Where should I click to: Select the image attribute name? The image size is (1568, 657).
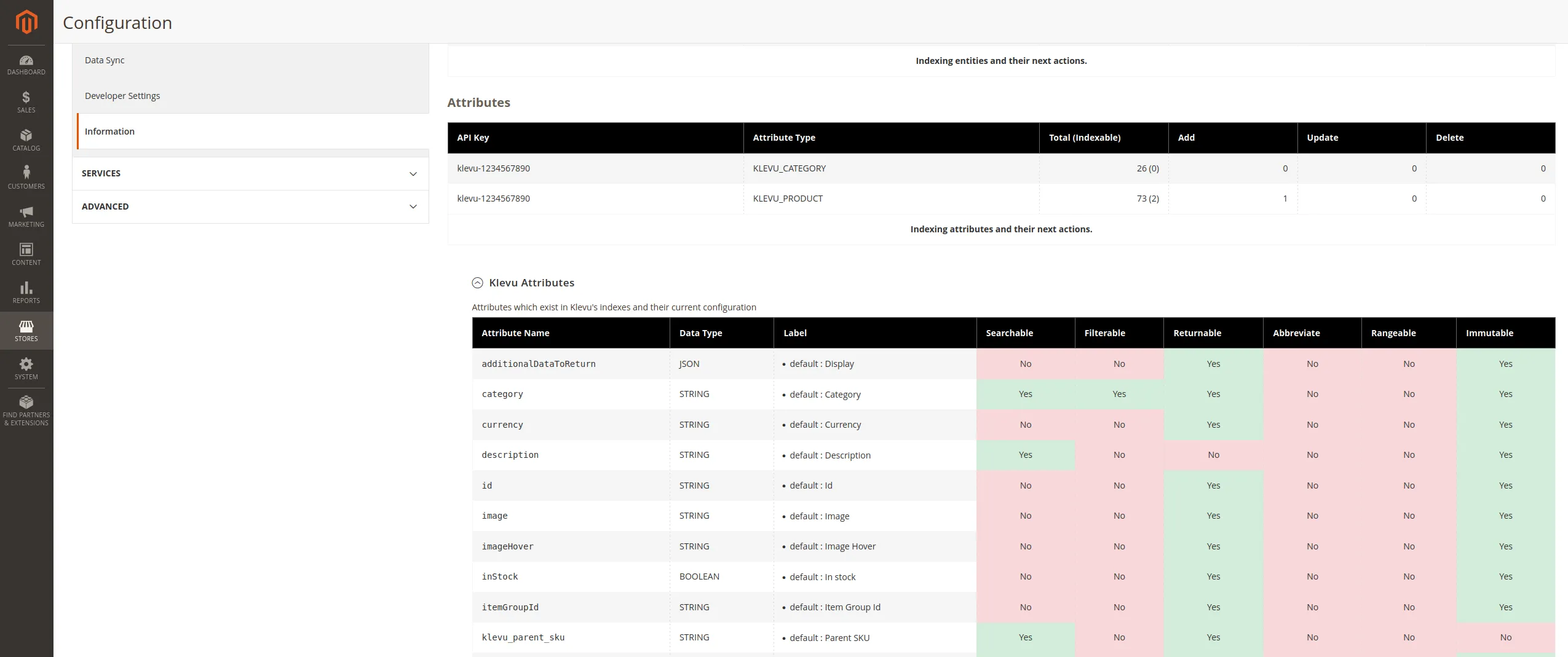tap(494, 516)
